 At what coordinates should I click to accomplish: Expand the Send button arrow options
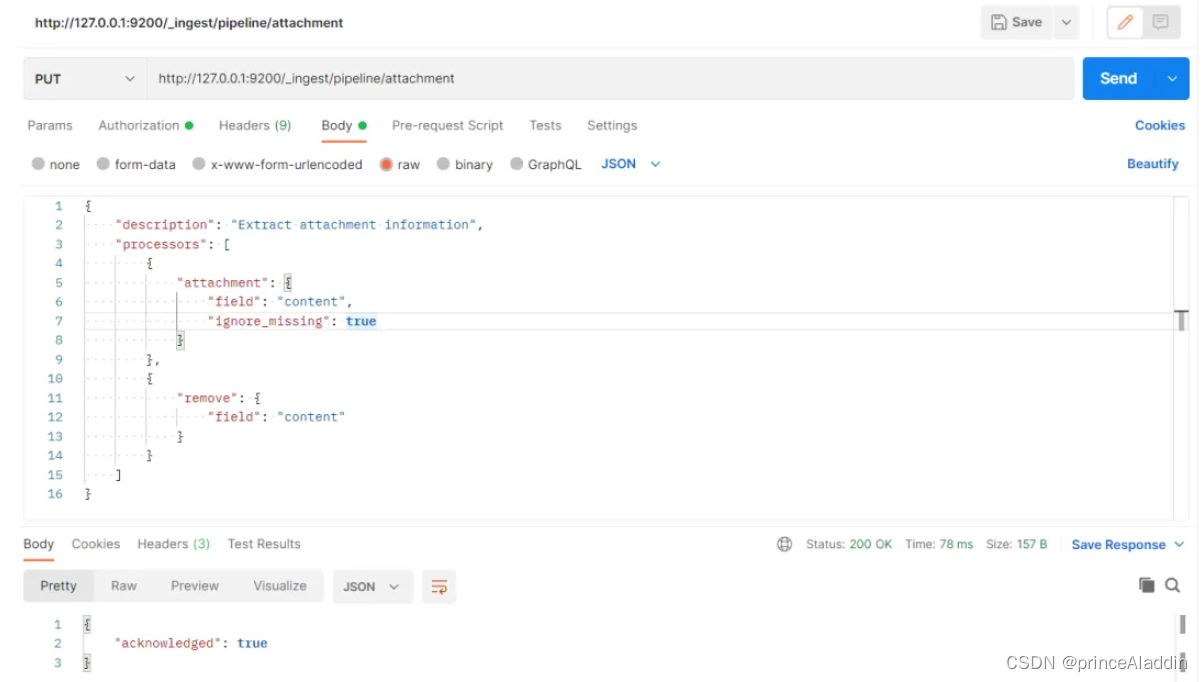click(x=1172, y=78)
